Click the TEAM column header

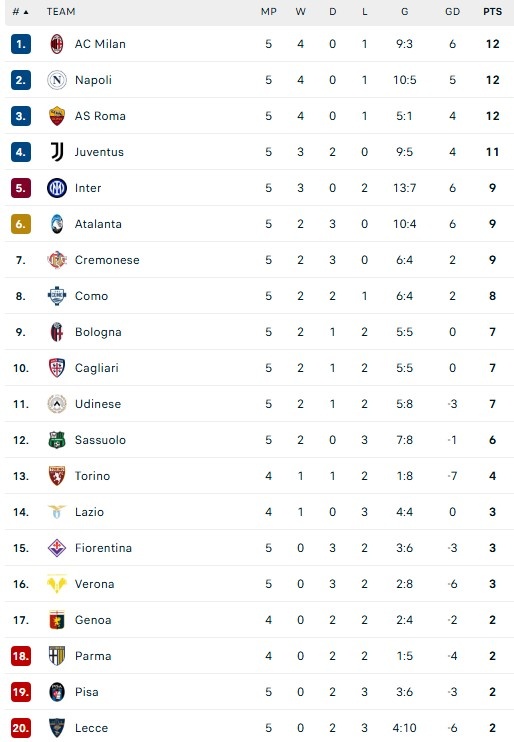pos(61,12)
